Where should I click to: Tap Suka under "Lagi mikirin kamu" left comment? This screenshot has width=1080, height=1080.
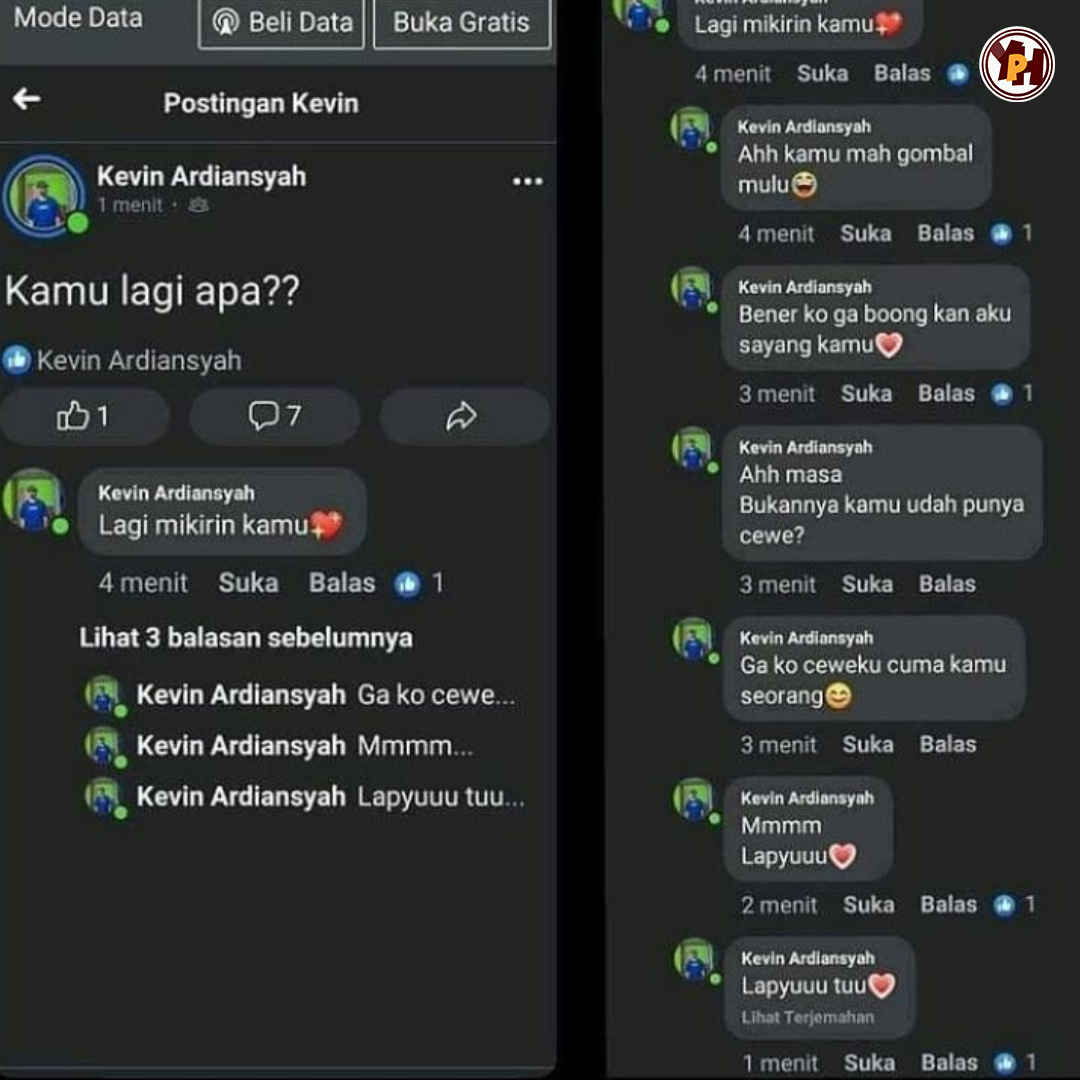[x=249, y=583]
